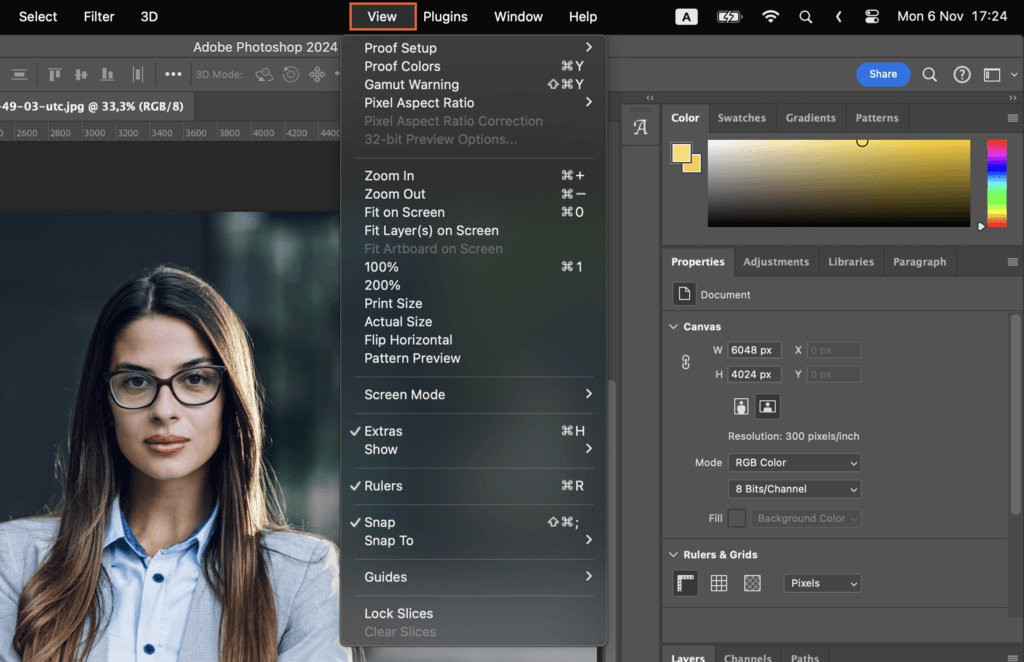Viewport: 1024px width, 662px height.
Task: Click the vertical type panel icon near Color panel
Action: click(640, 126)
